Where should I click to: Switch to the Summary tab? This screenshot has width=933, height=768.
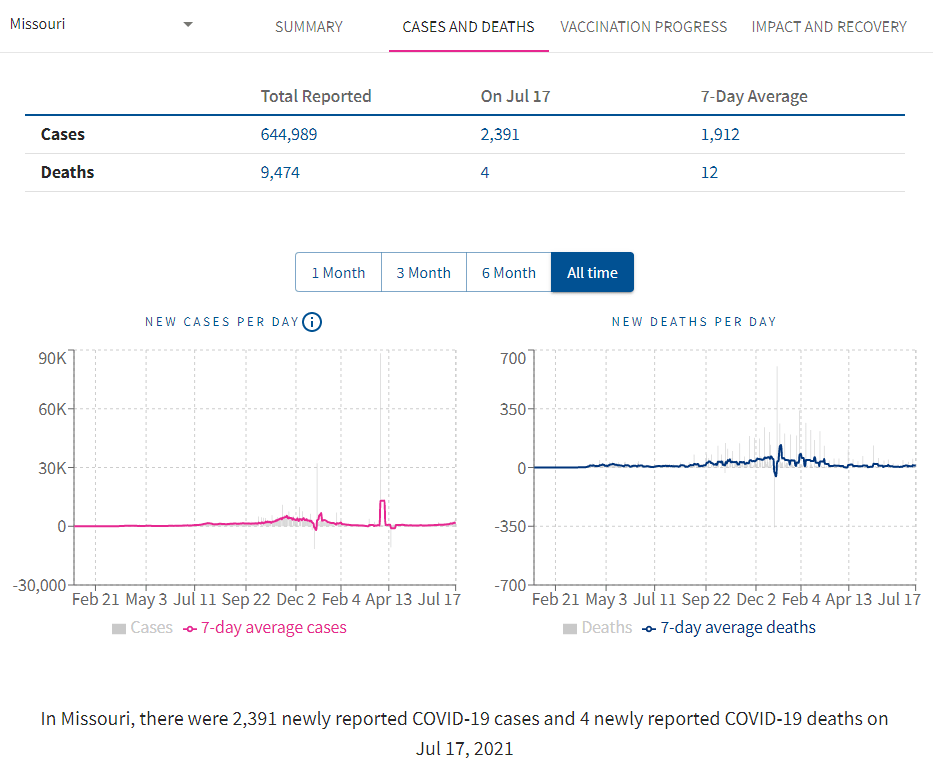pyautogui.click(x=308, y=27)
